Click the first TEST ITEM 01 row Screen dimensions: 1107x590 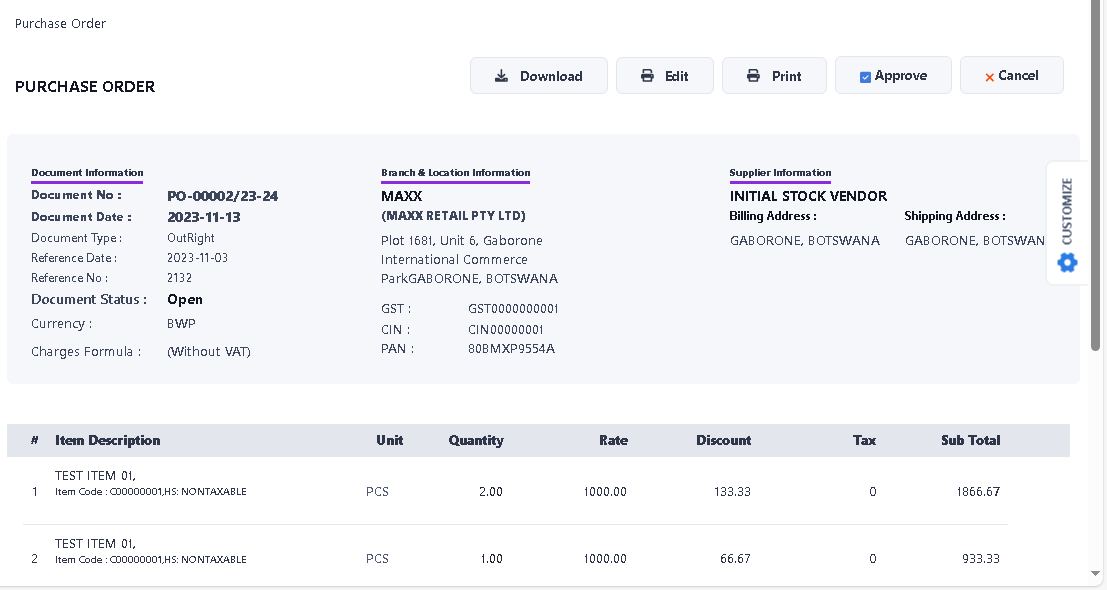coord(95,475)
